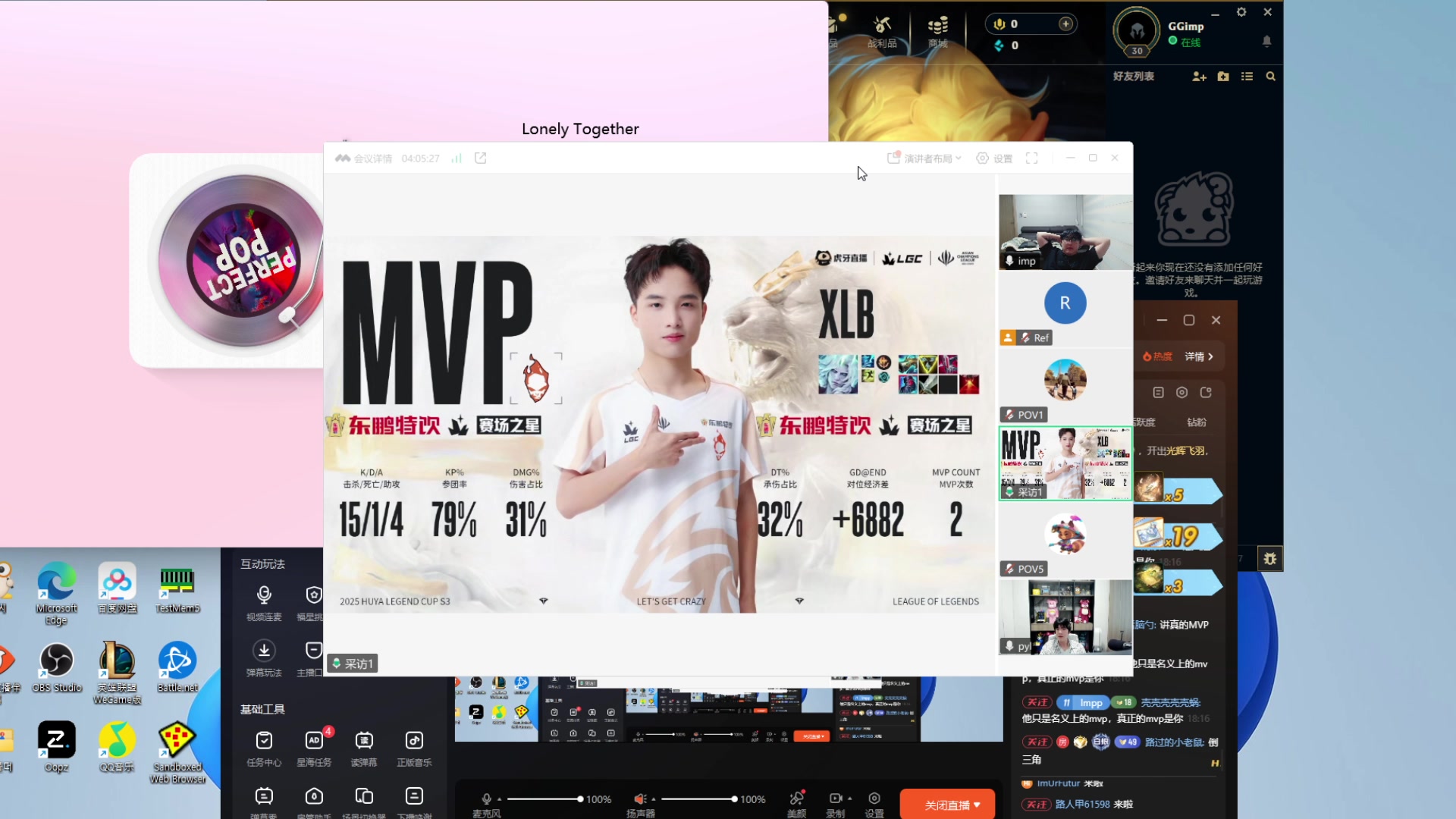Click plus to buy League currency
Screen dimensions: 1456x819
[1065, 24]
